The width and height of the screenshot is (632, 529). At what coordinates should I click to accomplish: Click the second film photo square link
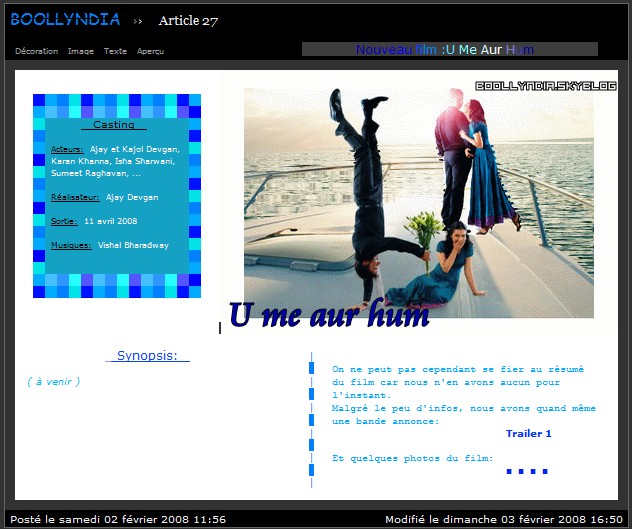coord(521,471)
